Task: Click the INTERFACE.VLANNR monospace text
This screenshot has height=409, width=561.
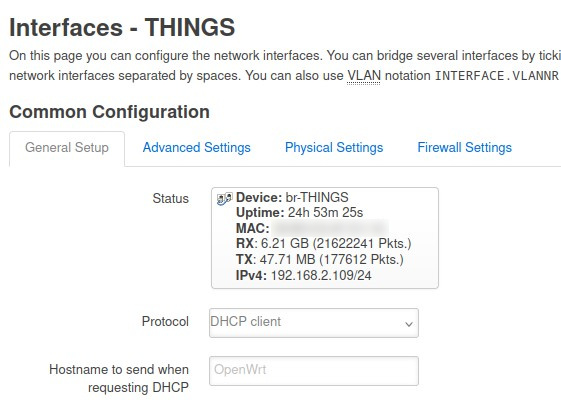Action: click(x=497, y=76)
